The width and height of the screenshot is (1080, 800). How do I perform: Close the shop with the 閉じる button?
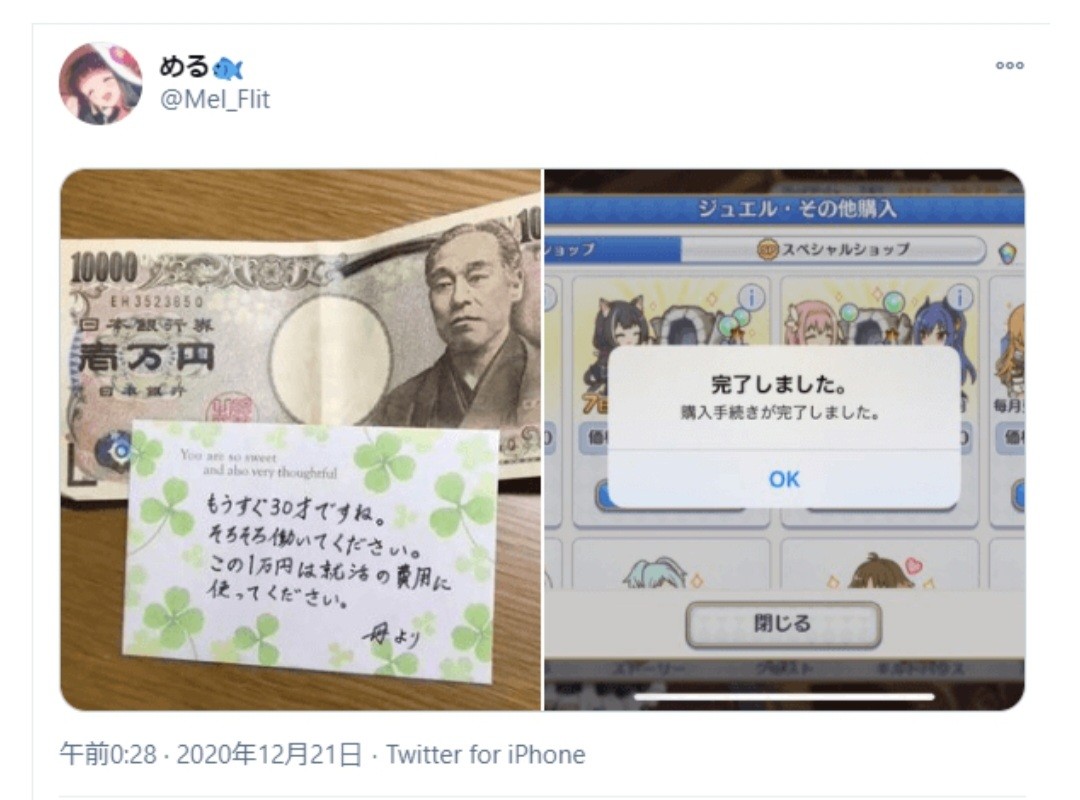click(784, 624)
